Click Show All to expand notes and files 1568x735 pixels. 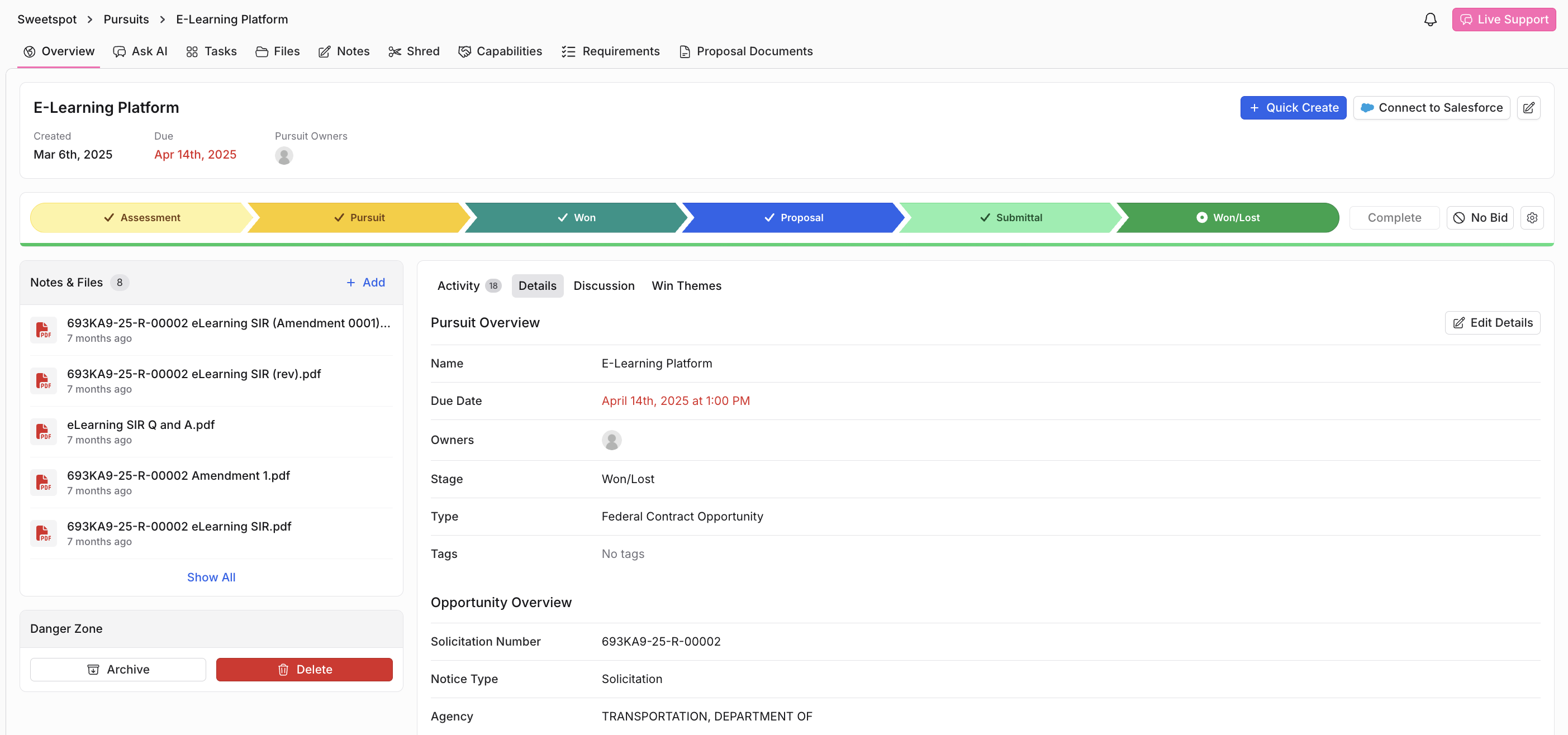click(211, 577)
